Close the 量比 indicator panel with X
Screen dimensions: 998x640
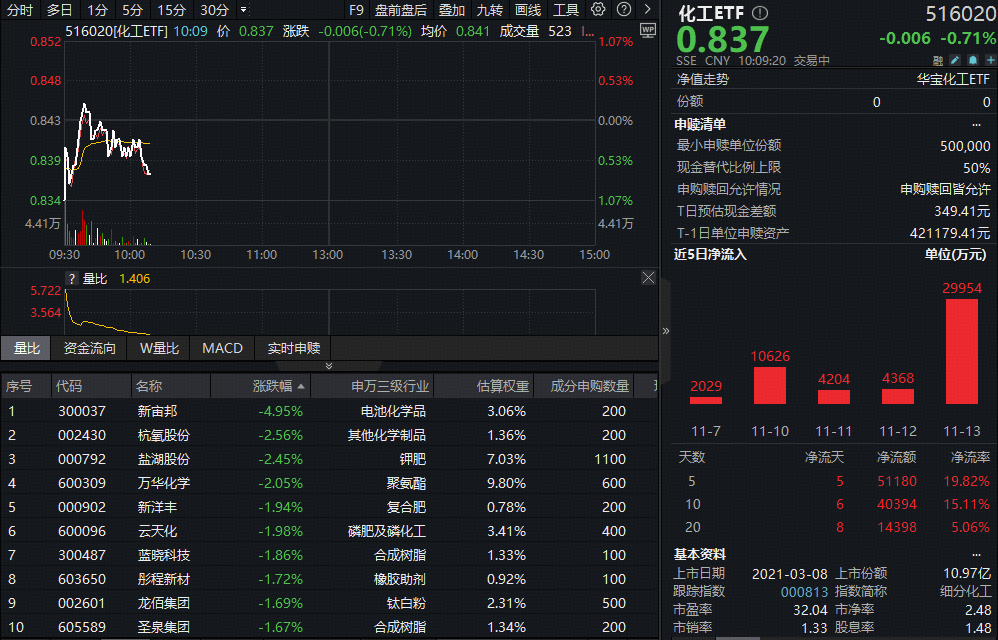point(648,278)
